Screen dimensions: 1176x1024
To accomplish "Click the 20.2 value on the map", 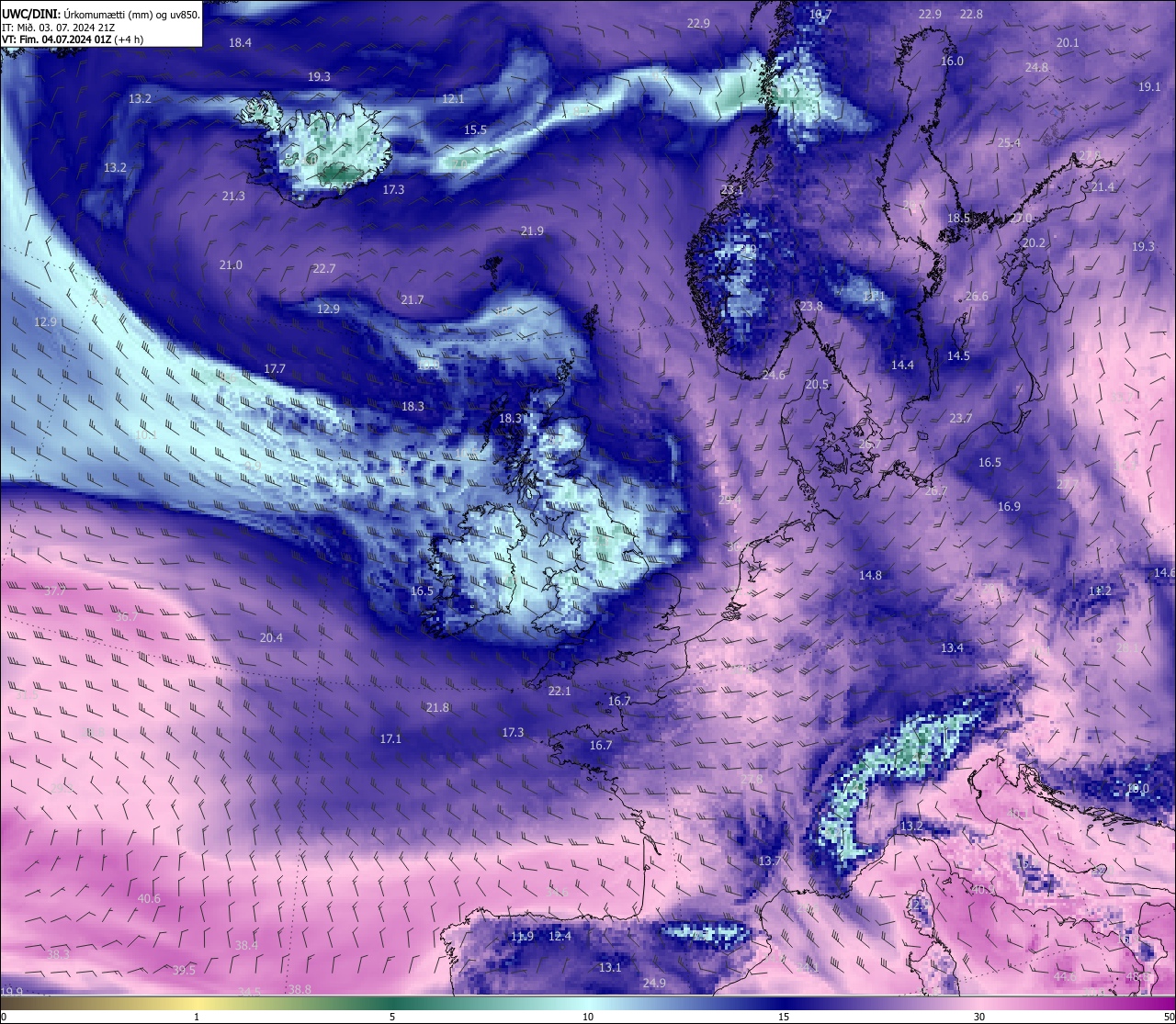I will point(1034,242).
